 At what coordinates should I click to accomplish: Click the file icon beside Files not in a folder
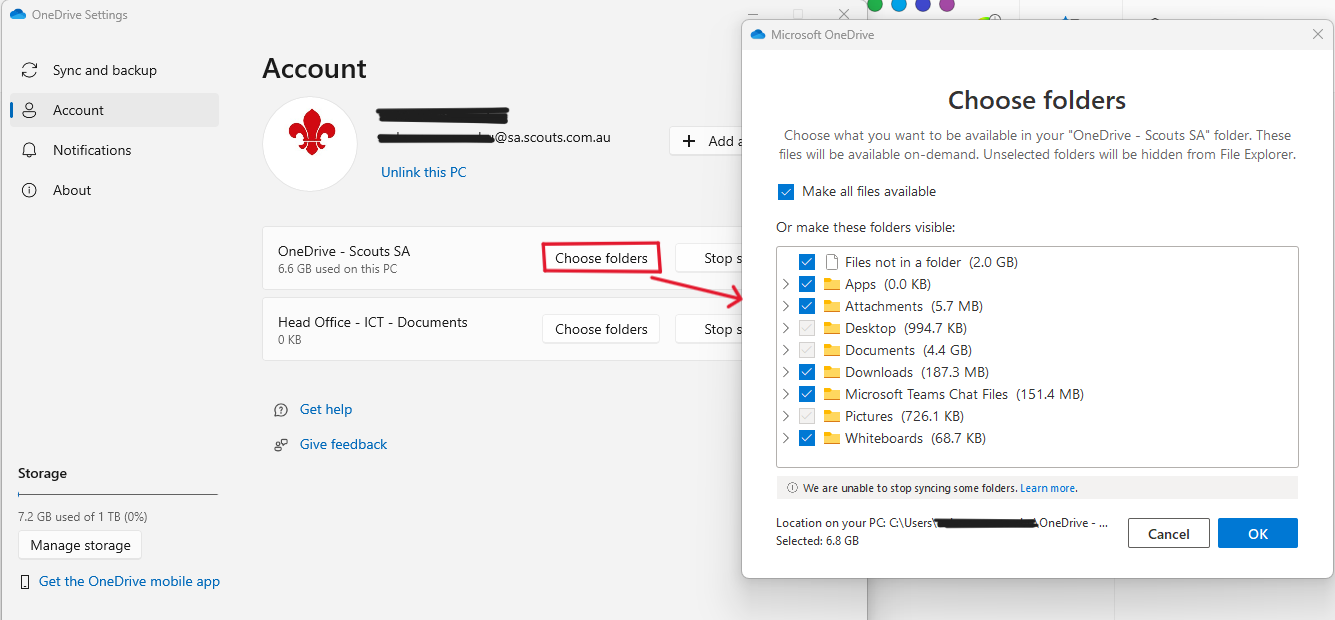[x=831, y=262]
